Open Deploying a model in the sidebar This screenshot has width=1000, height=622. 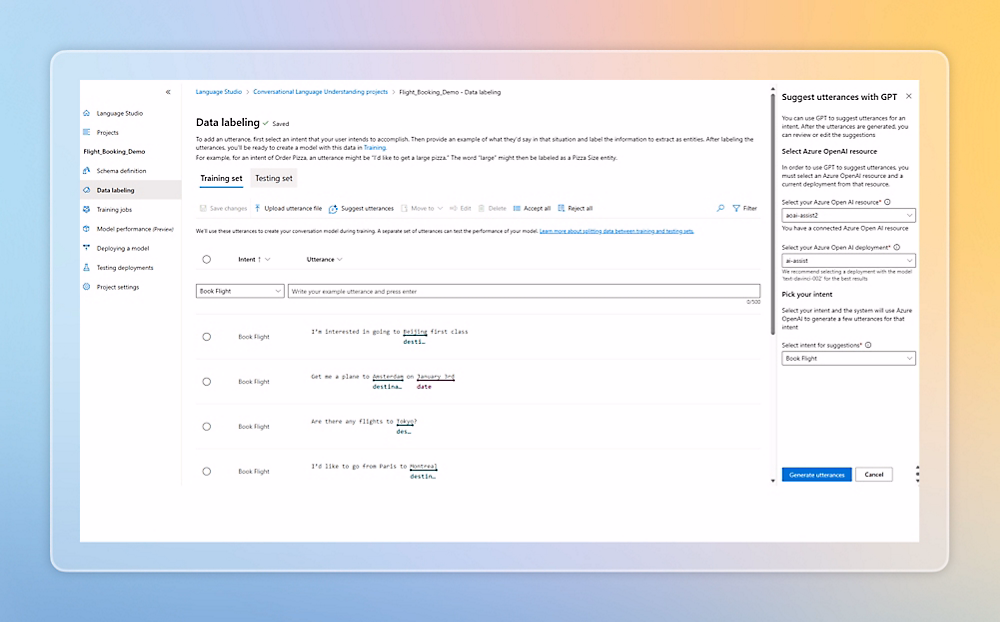(122, 248)
